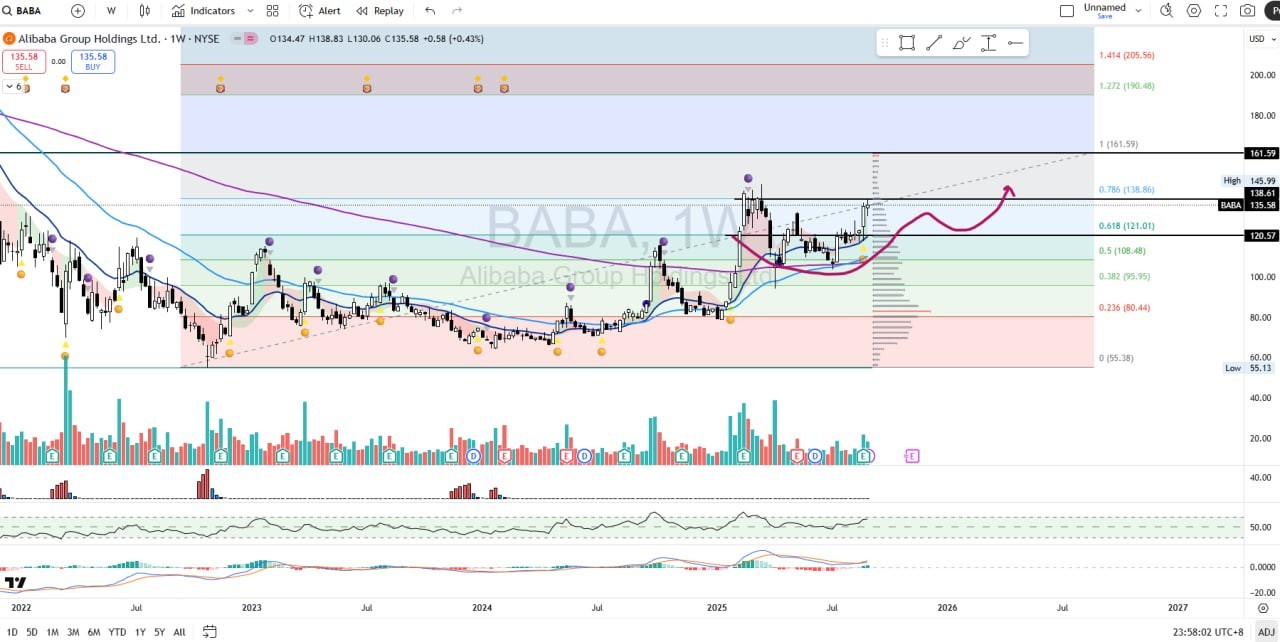The image size is (1280, 642).
Task: Click the 0.5 (108.48) Fibonacci level
Action: tap(1122, 251)
